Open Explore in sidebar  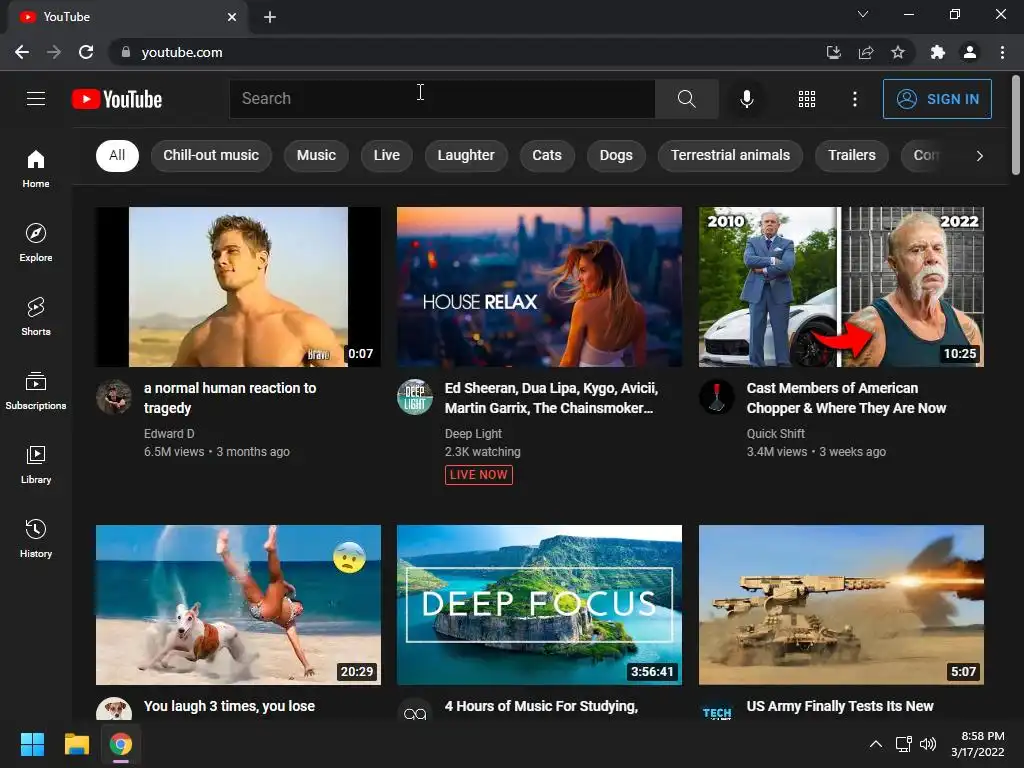36,242
